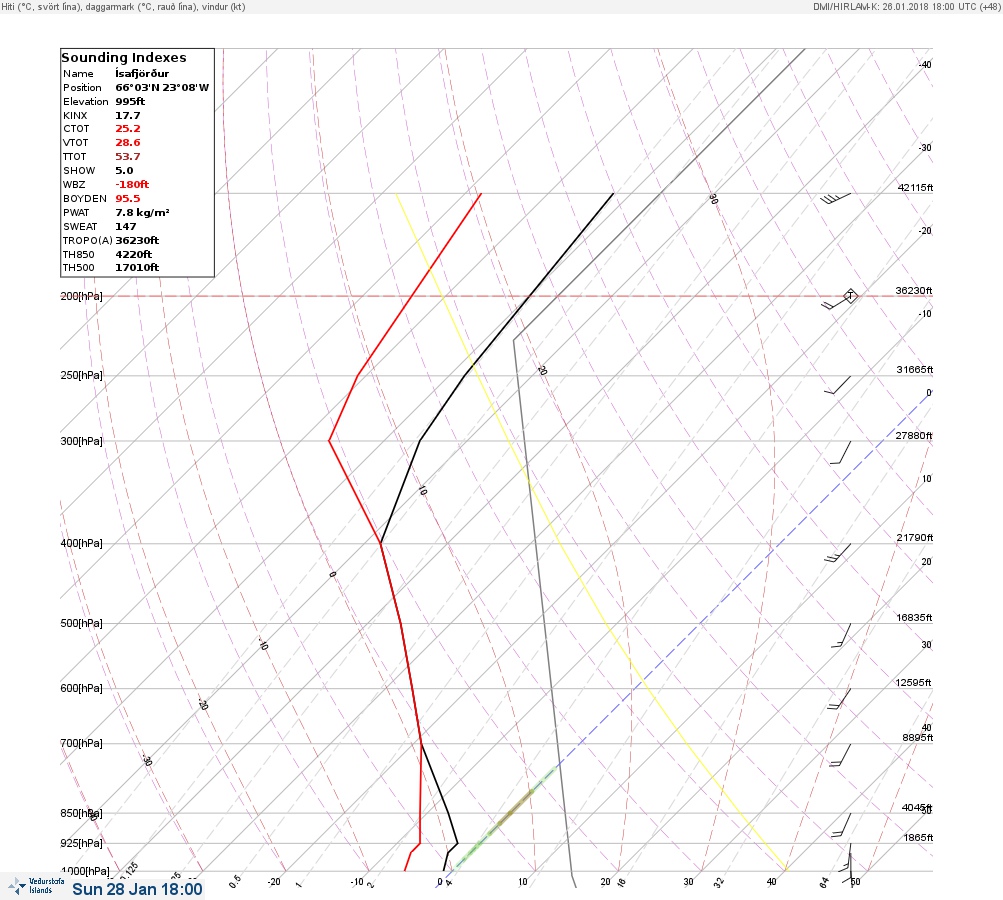Image resolution: width=1003 pixels, height=900 pixels.
Task: Click the 500[hPa] pressure label
Action: 81,623
